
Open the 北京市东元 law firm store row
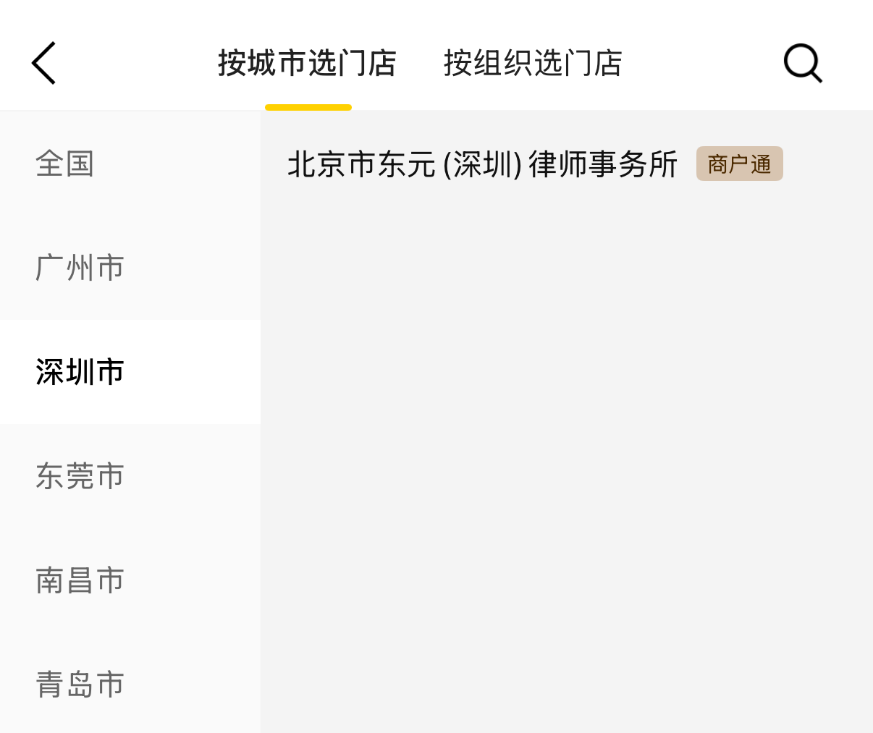482,164
